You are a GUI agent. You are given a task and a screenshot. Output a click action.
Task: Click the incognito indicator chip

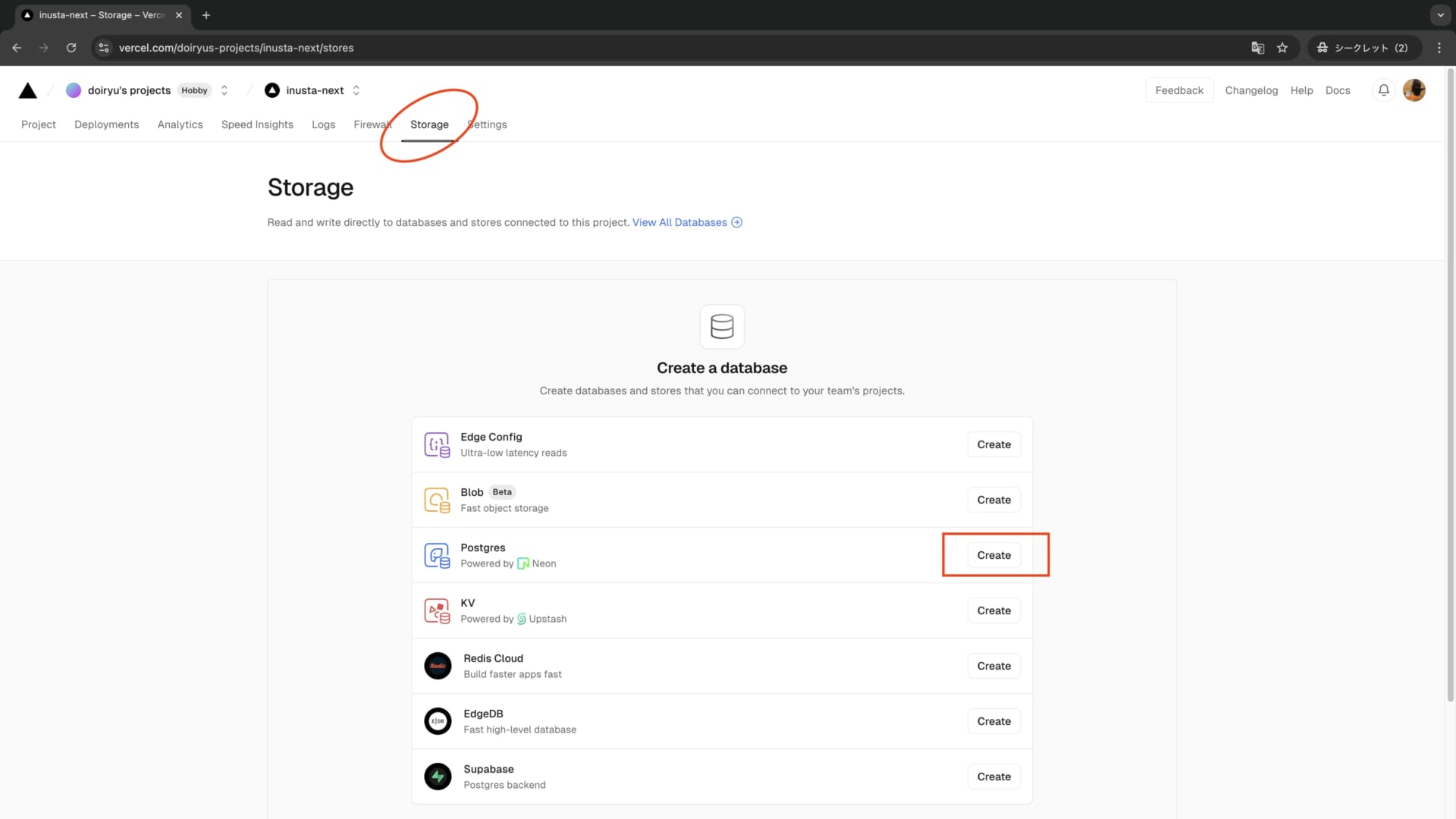click(x=1363, y=48)
